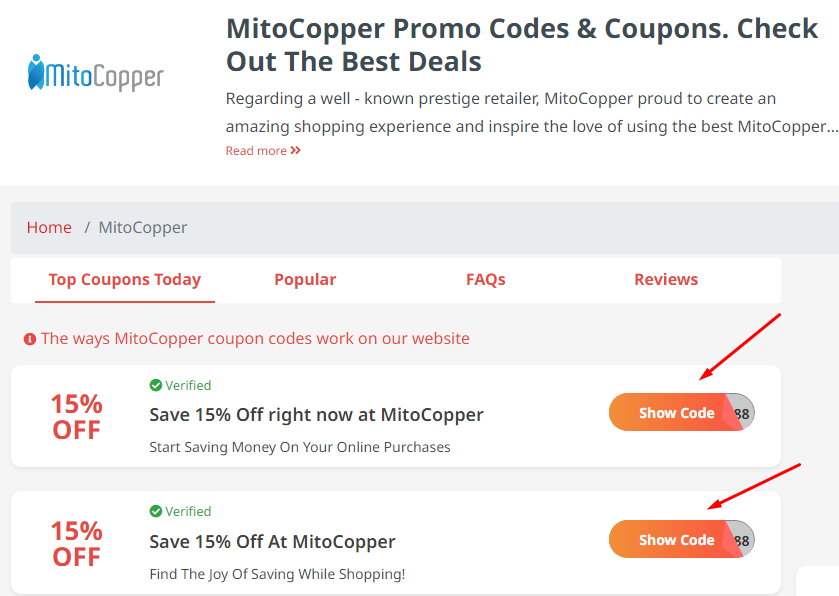Reveal the hidden code ending in 88

click(x=740, y=412)
